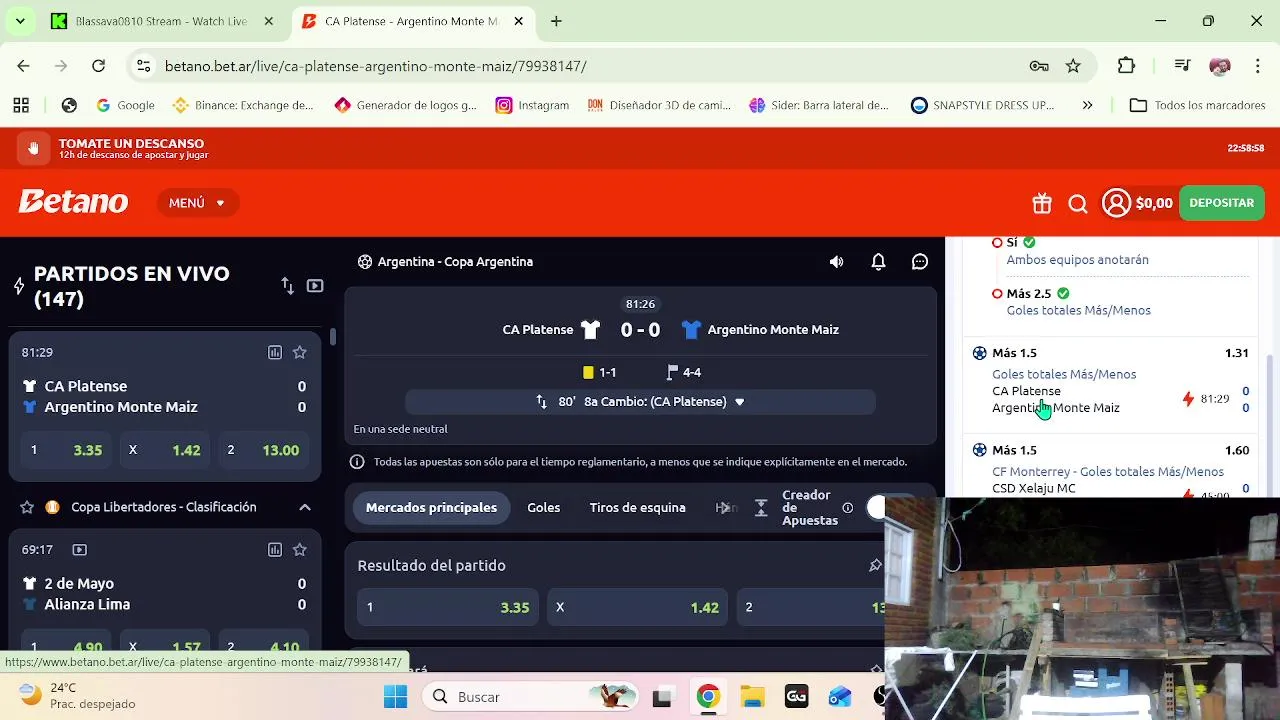Bookmark this page with star icon
The image size is (1280, 720).
[x=1073, y=66]
